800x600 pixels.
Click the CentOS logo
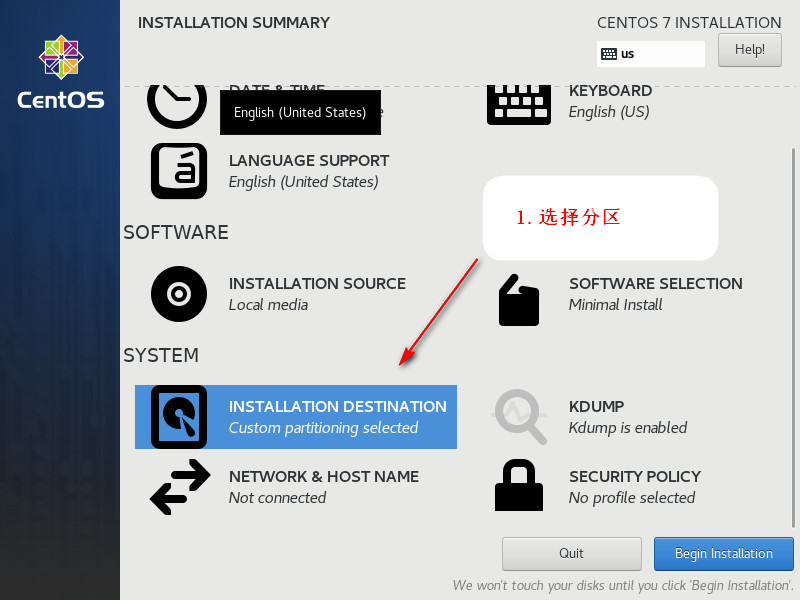pos(61,72)
